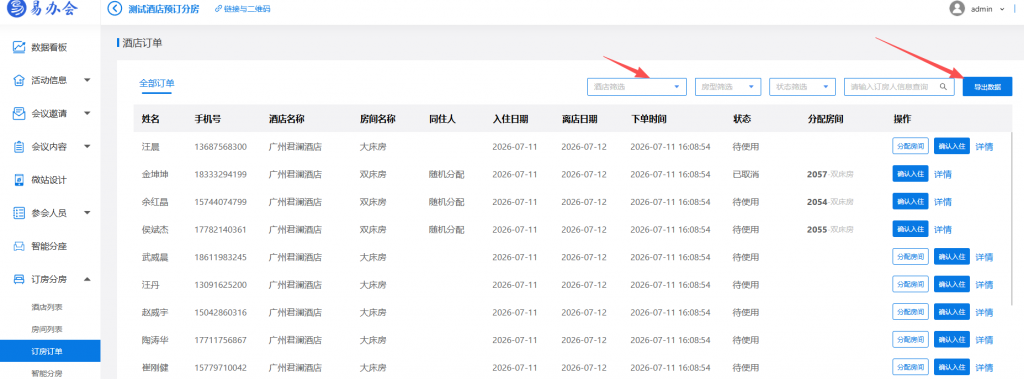The width and height of the screenshot is (1024, 379).
Task: Click the 会议邀请 envelope icon
Action: click(19, 114)
